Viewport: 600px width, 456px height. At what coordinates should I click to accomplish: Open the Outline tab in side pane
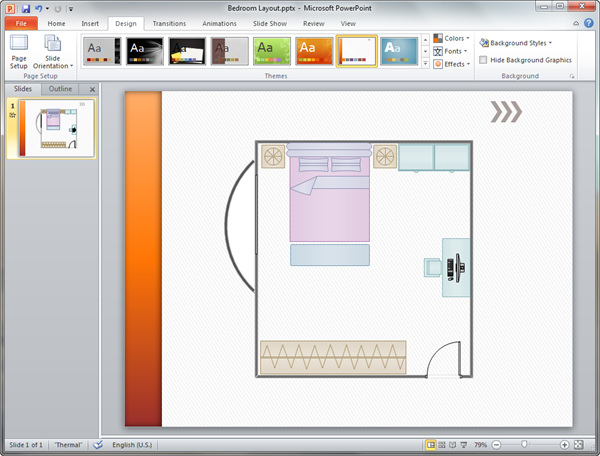point(61,89)
